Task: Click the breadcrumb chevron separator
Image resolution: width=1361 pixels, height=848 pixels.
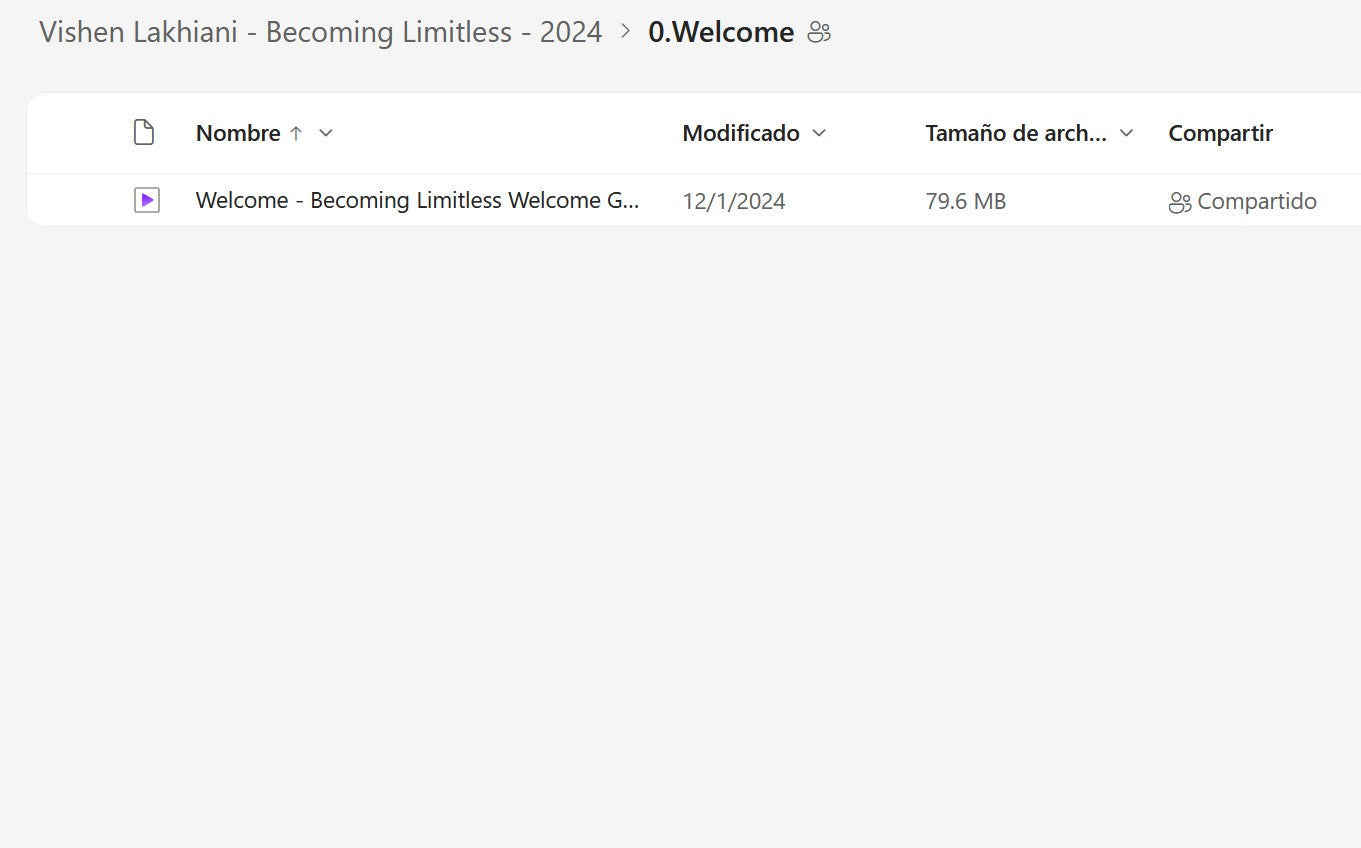Action: 626,32
